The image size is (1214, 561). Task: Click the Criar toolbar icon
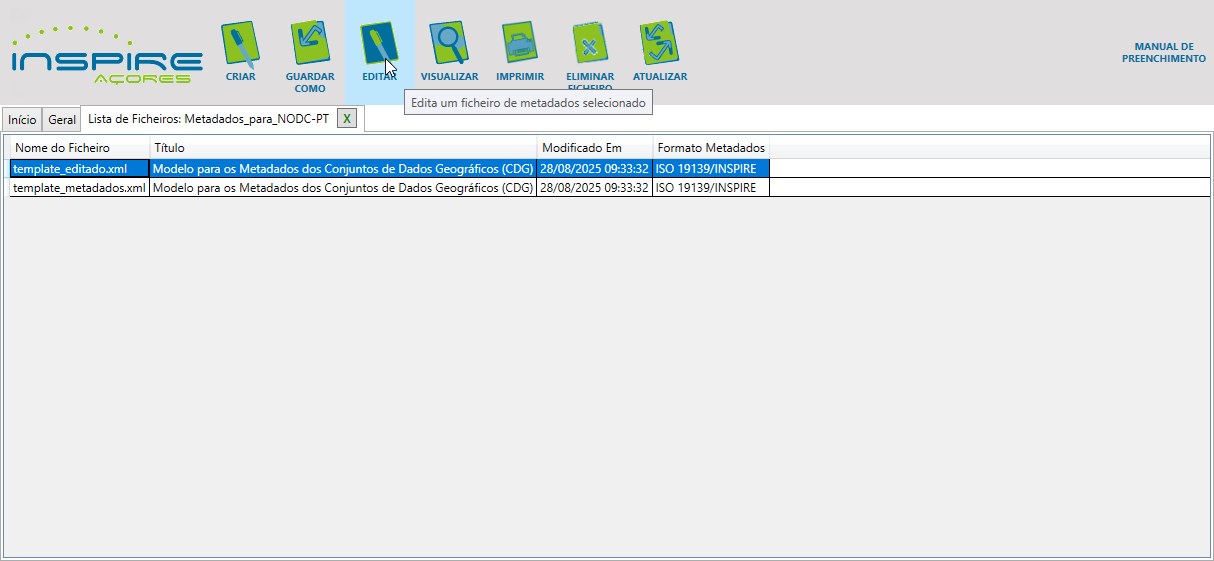240,44
